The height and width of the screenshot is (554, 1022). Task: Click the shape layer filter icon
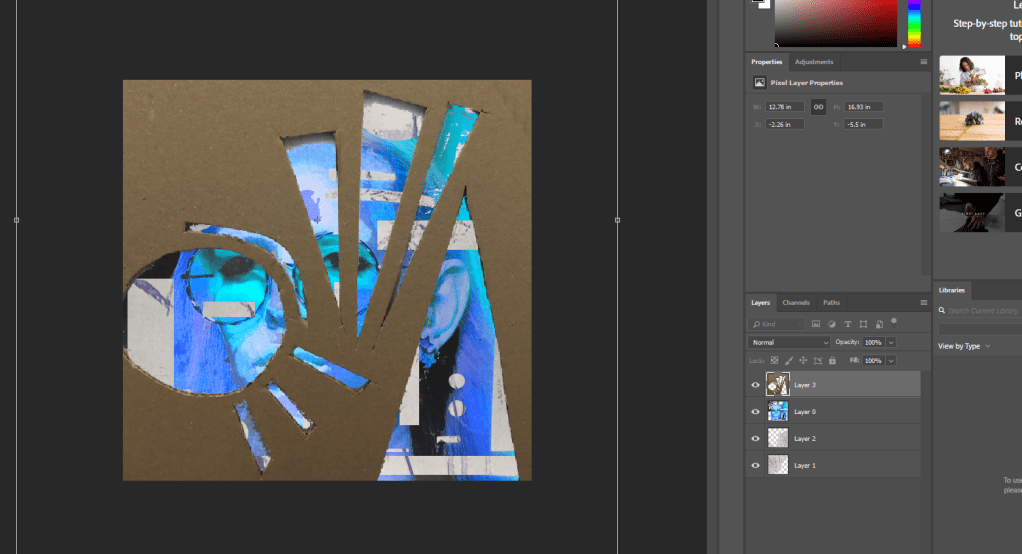tap(863, 324)
